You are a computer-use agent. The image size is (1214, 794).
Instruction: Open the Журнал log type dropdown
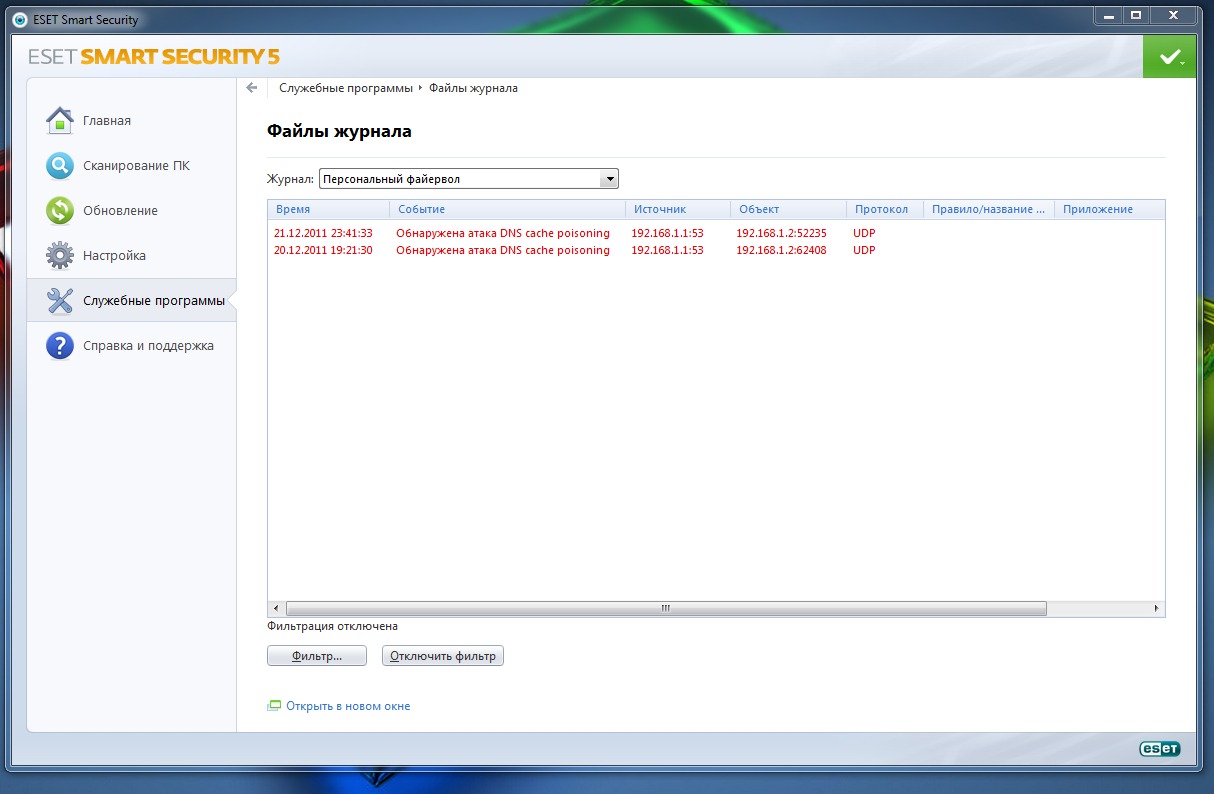(469, 179)
